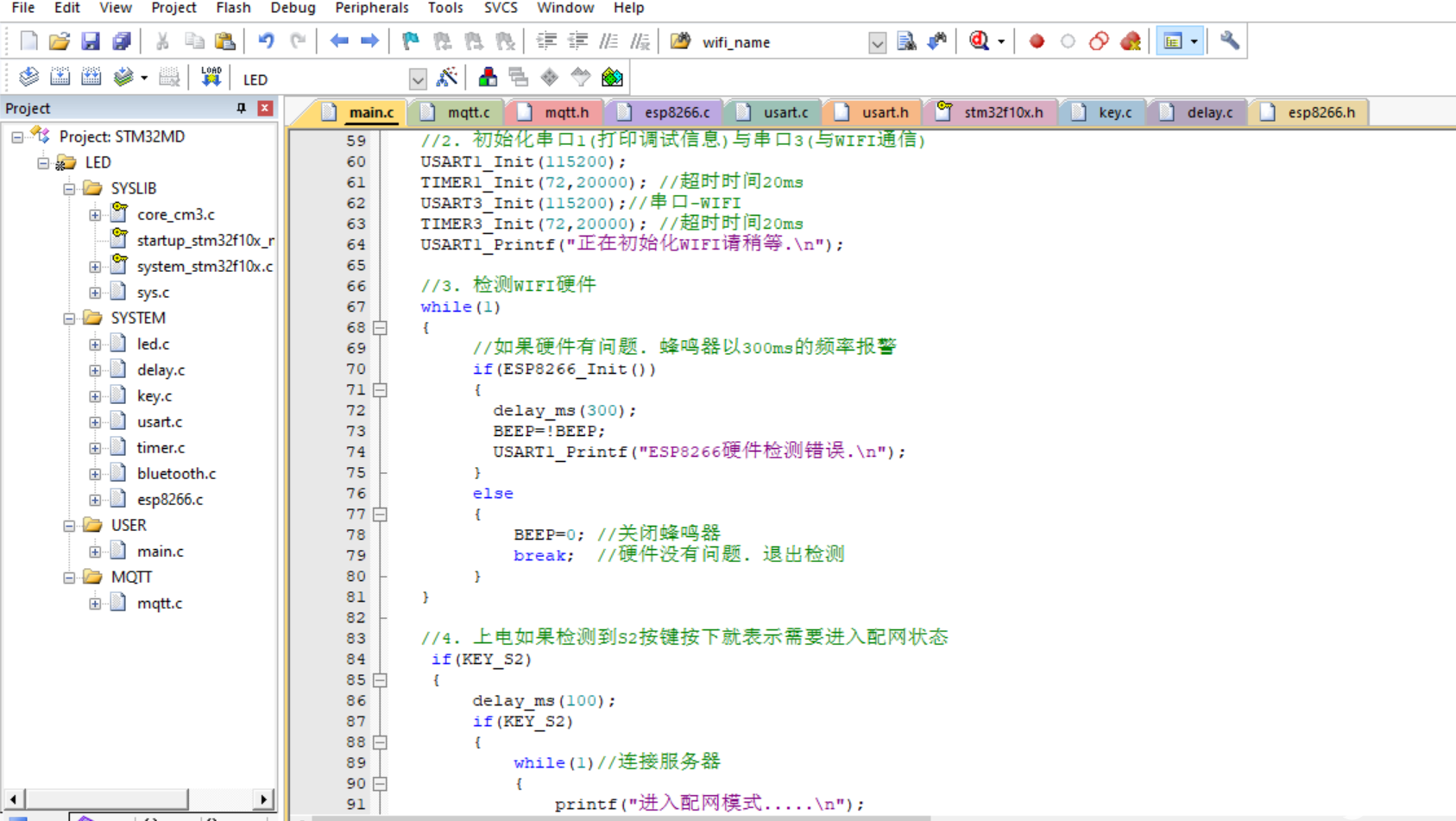Insert a breakpoint using red dot icon
1456x821 pixels.
point(1037,41)
